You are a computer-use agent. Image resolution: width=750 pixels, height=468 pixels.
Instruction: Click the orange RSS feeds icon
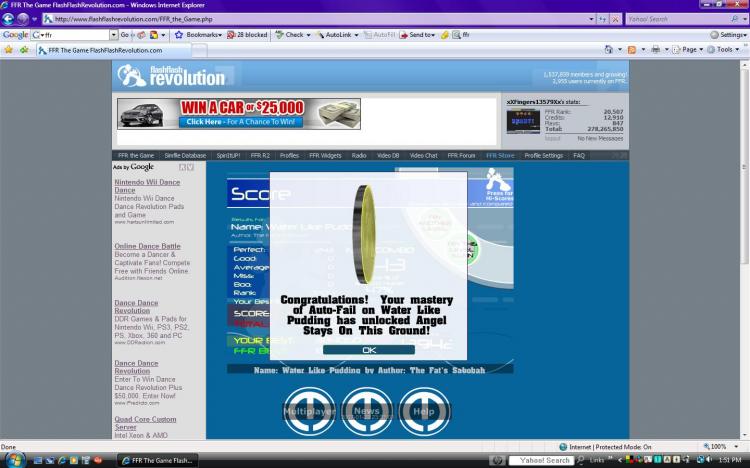(632, 50)
